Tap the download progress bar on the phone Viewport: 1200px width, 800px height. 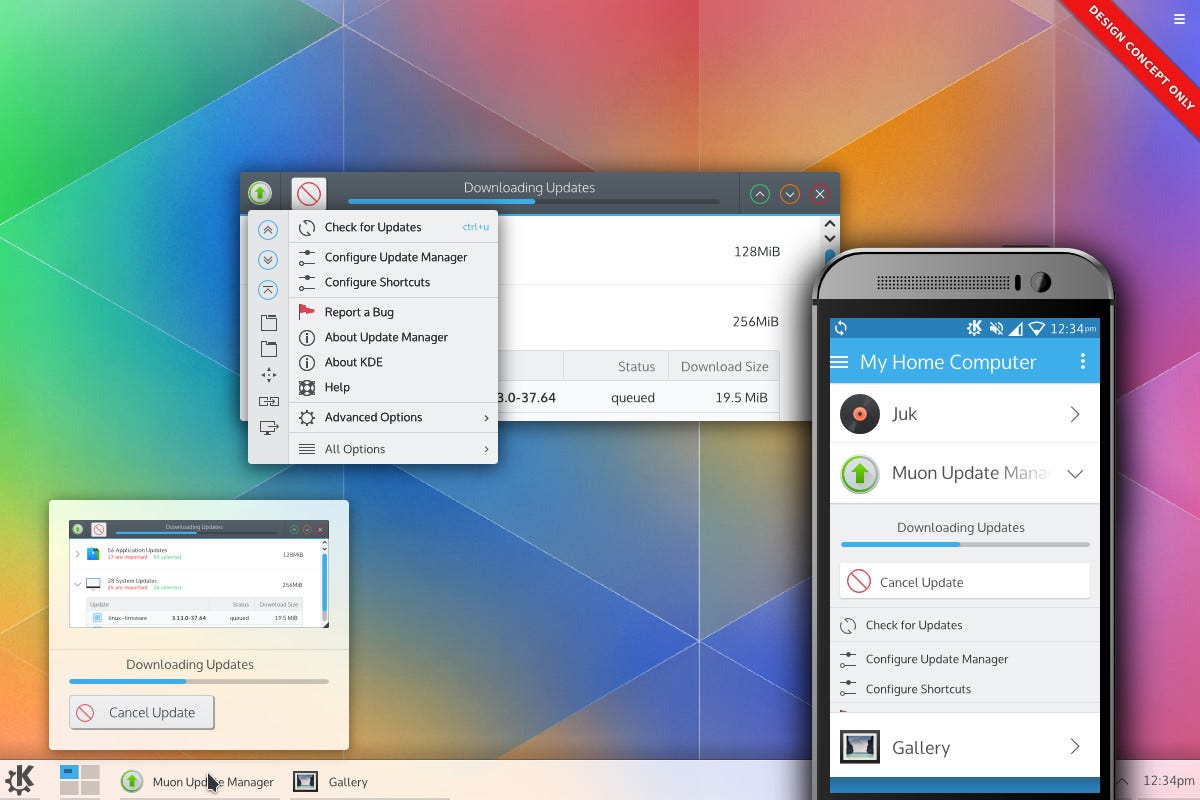click(965, 545)
